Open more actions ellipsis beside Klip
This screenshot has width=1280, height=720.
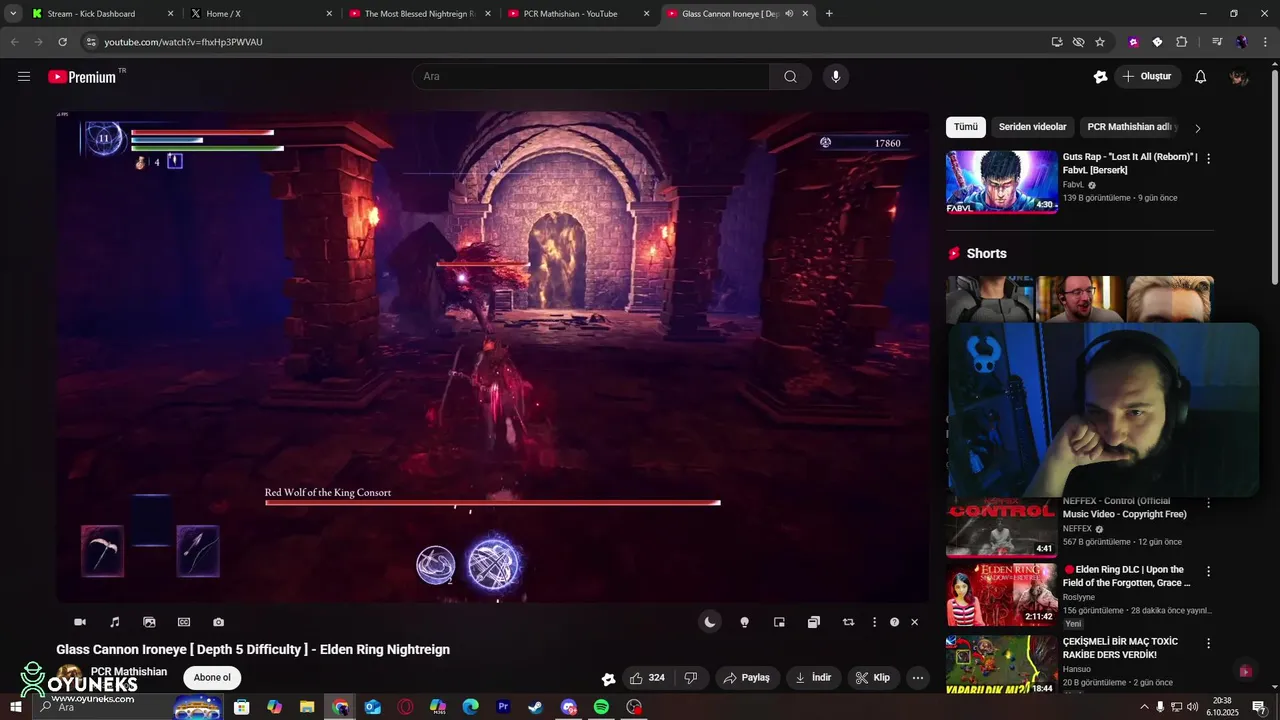[x=917, y=678]
